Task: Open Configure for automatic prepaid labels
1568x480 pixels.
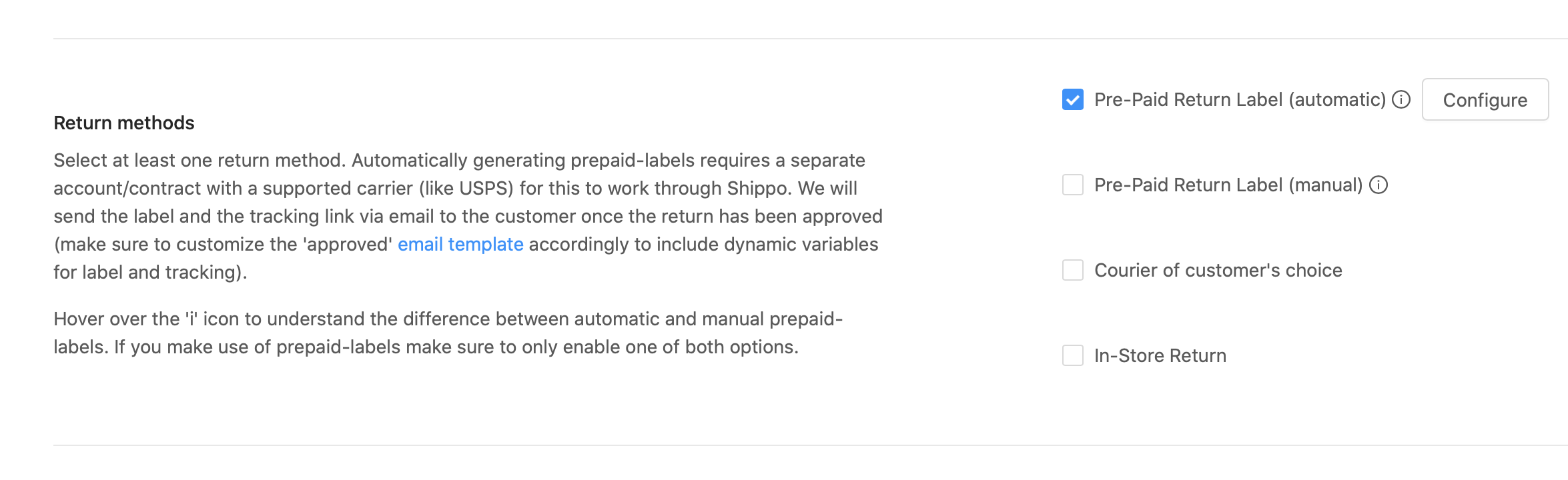Action: (1485, 99)
